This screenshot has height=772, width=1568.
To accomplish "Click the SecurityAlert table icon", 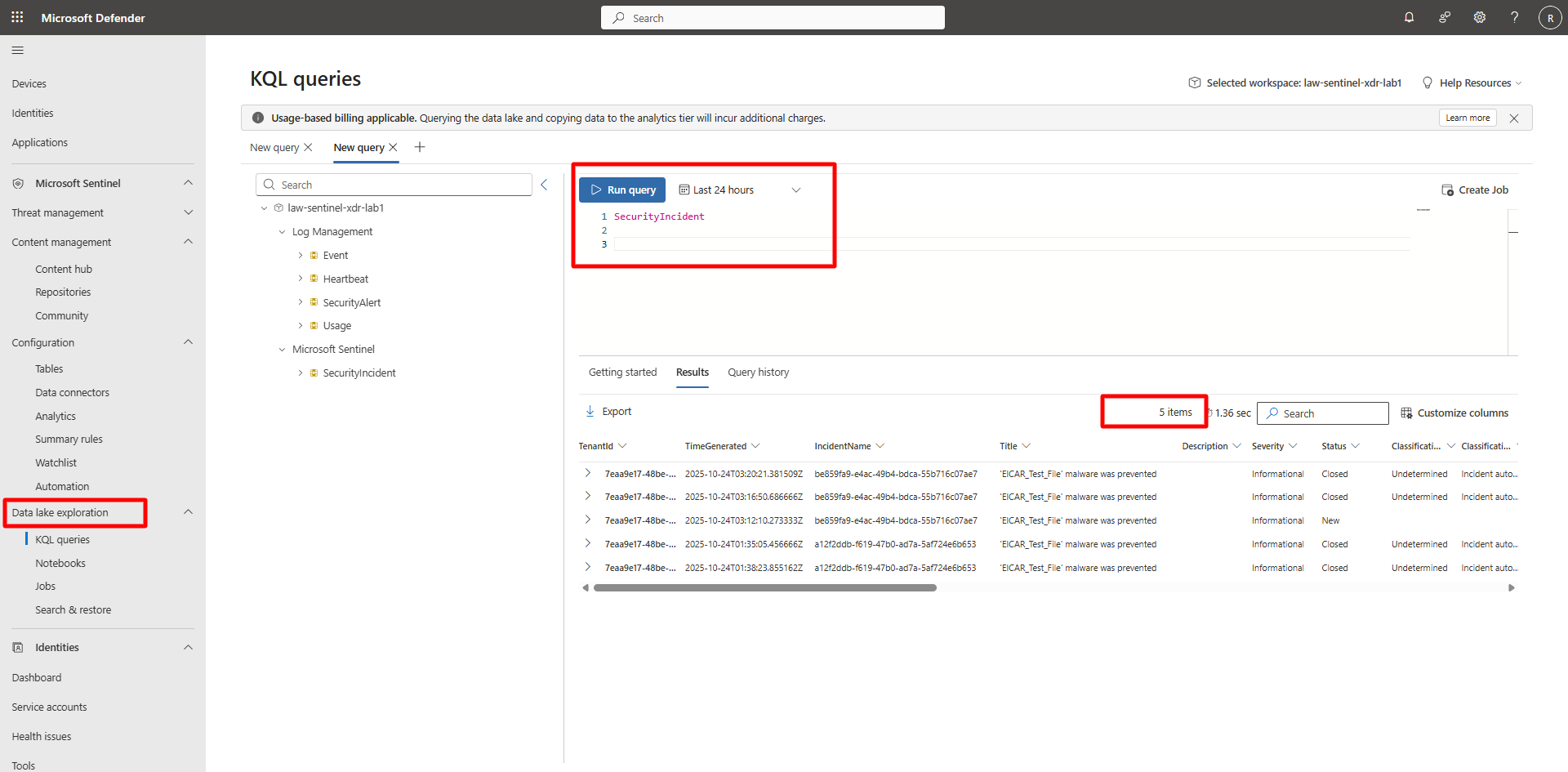I will pos(314,302).
